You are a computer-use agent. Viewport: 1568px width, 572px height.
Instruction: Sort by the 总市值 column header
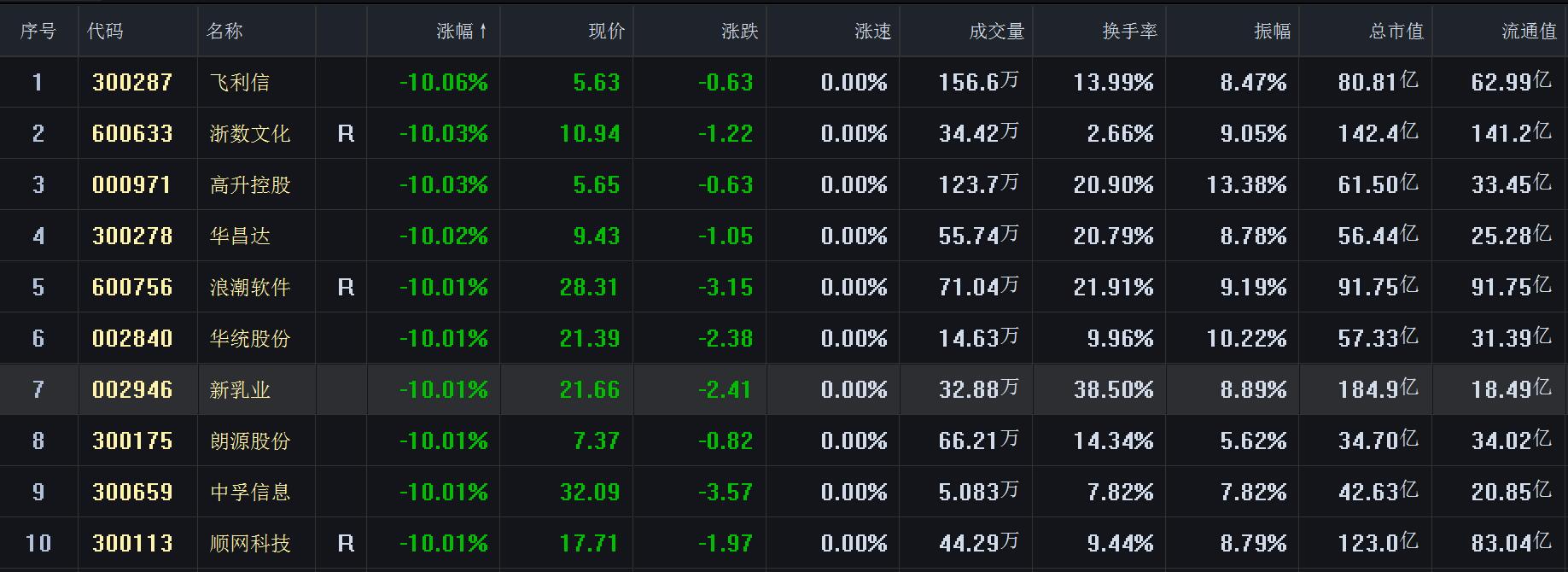pyautogui.click(x=1396, y=32)
